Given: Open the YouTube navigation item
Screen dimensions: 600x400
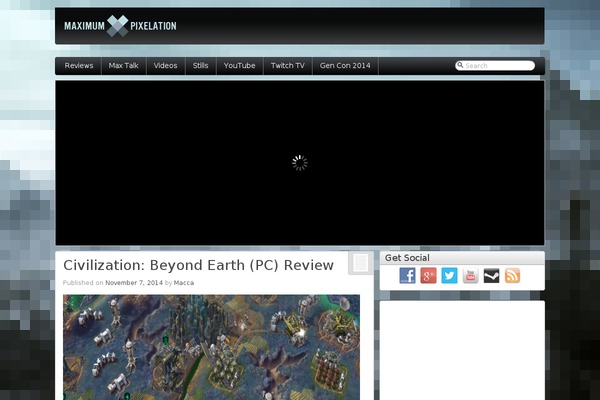Looking at the screenshot, I should point(240,66).
